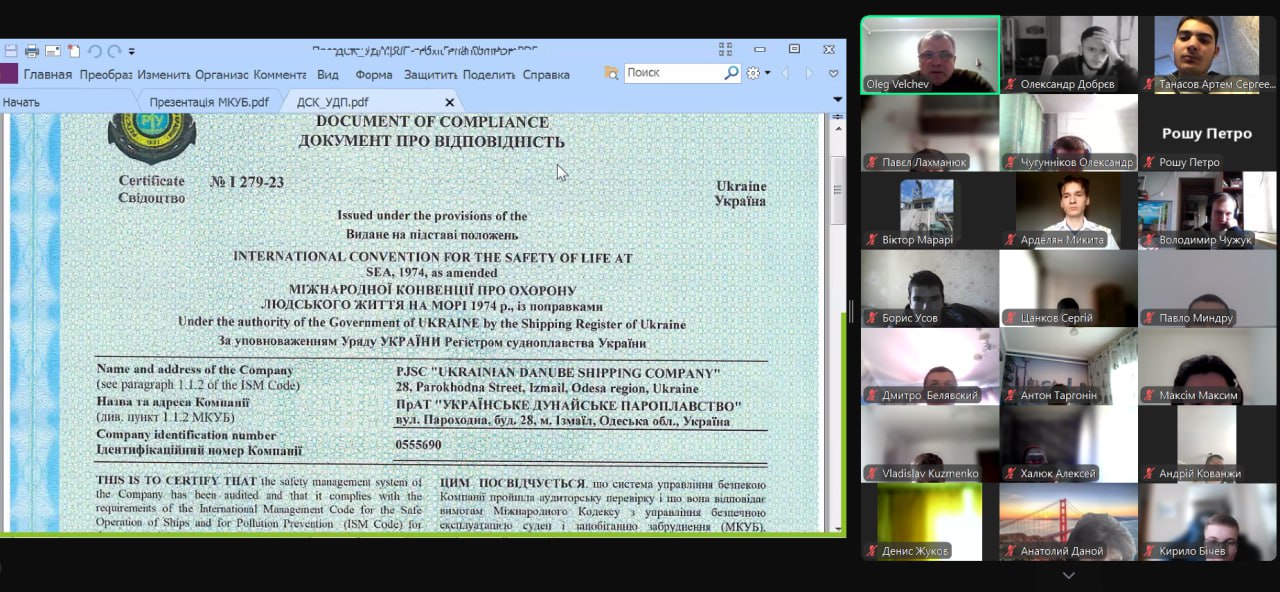This screenshot has width=1280, height=592.
Task: Select Чугунніков Олександр video tile
Action: [1069, 133]
